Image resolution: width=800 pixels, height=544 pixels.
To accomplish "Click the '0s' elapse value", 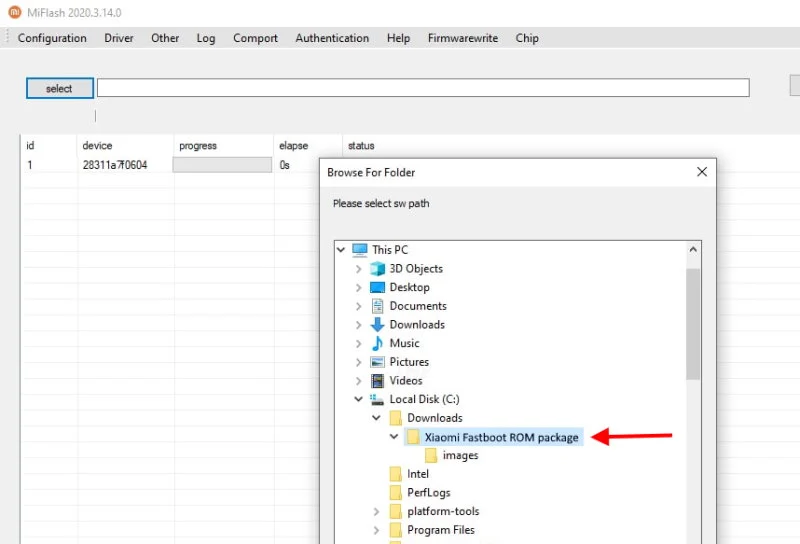I will coord(284,165).
